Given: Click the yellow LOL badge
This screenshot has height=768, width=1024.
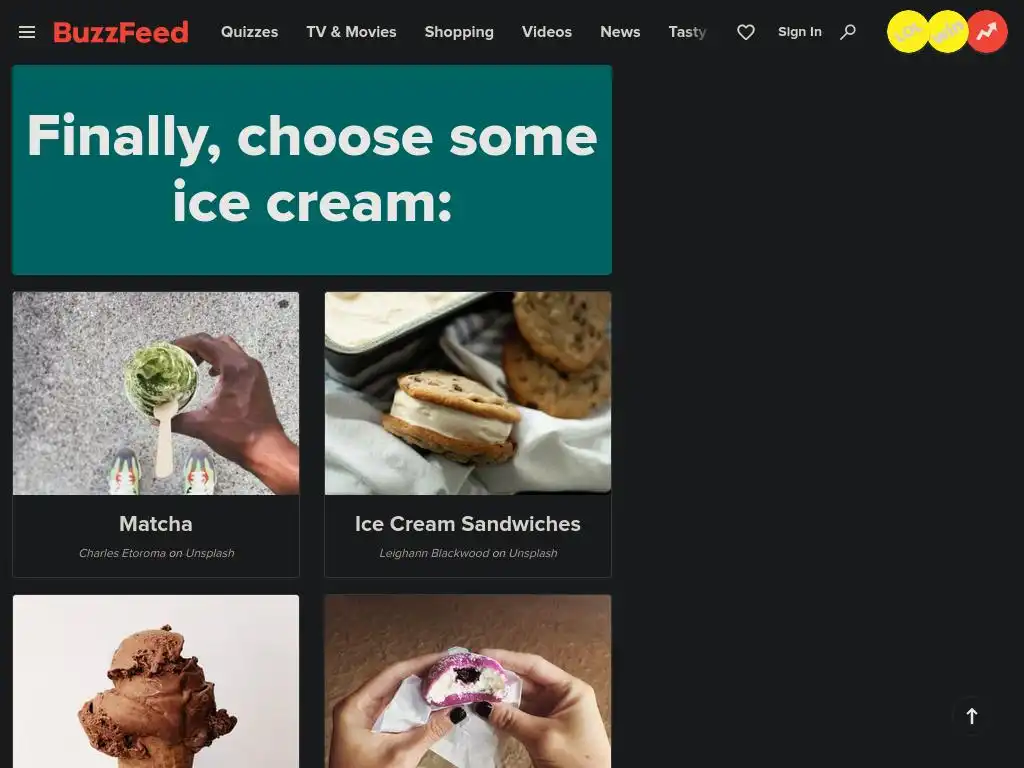Looking at the screenshot, I should (x=908, y=31).
